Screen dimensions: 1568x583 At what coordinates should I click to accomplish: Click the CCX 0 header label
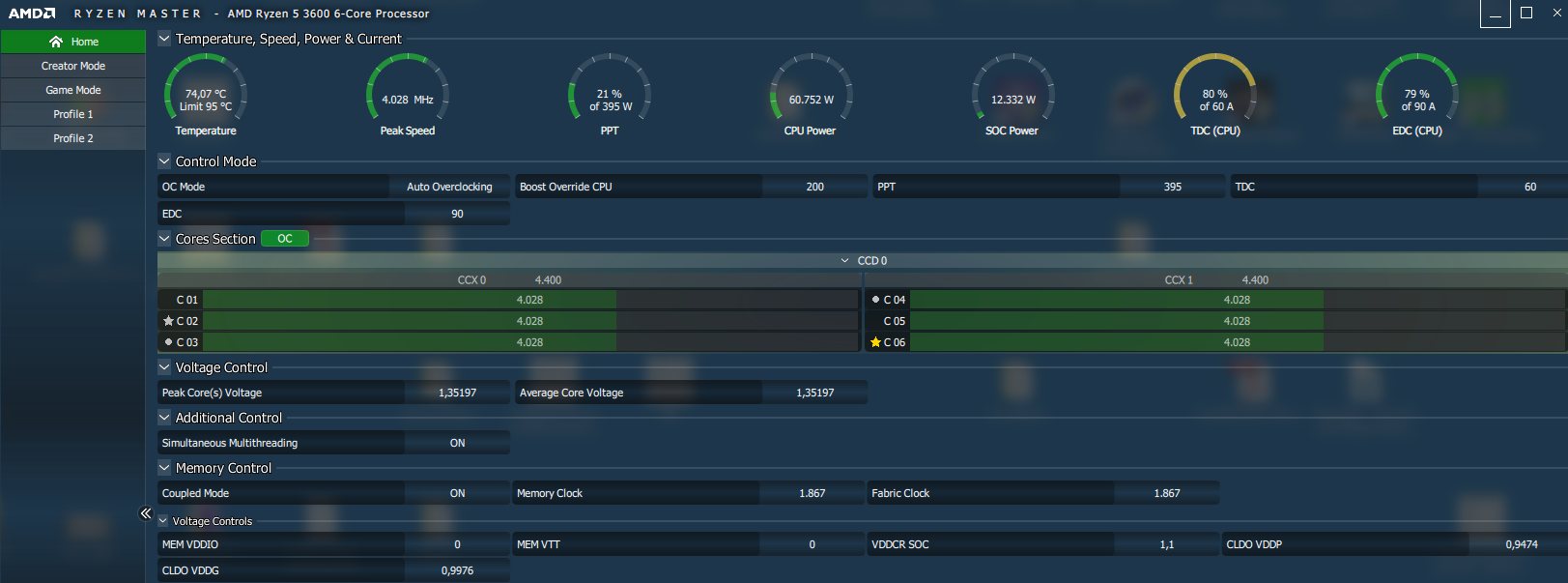(x=471, y=280)
